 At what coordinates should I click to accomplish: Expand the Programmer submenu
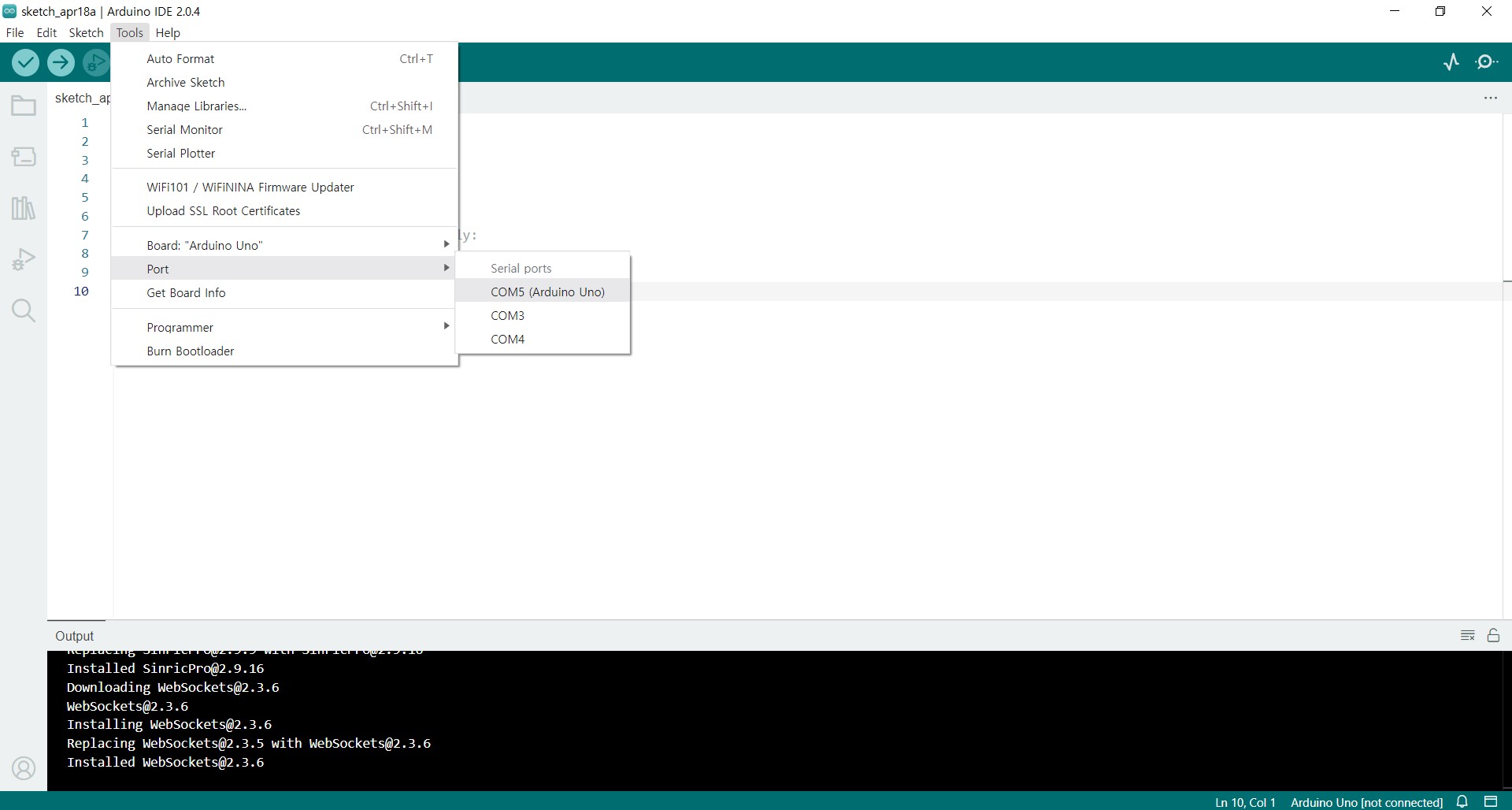(x=284, y=327)
